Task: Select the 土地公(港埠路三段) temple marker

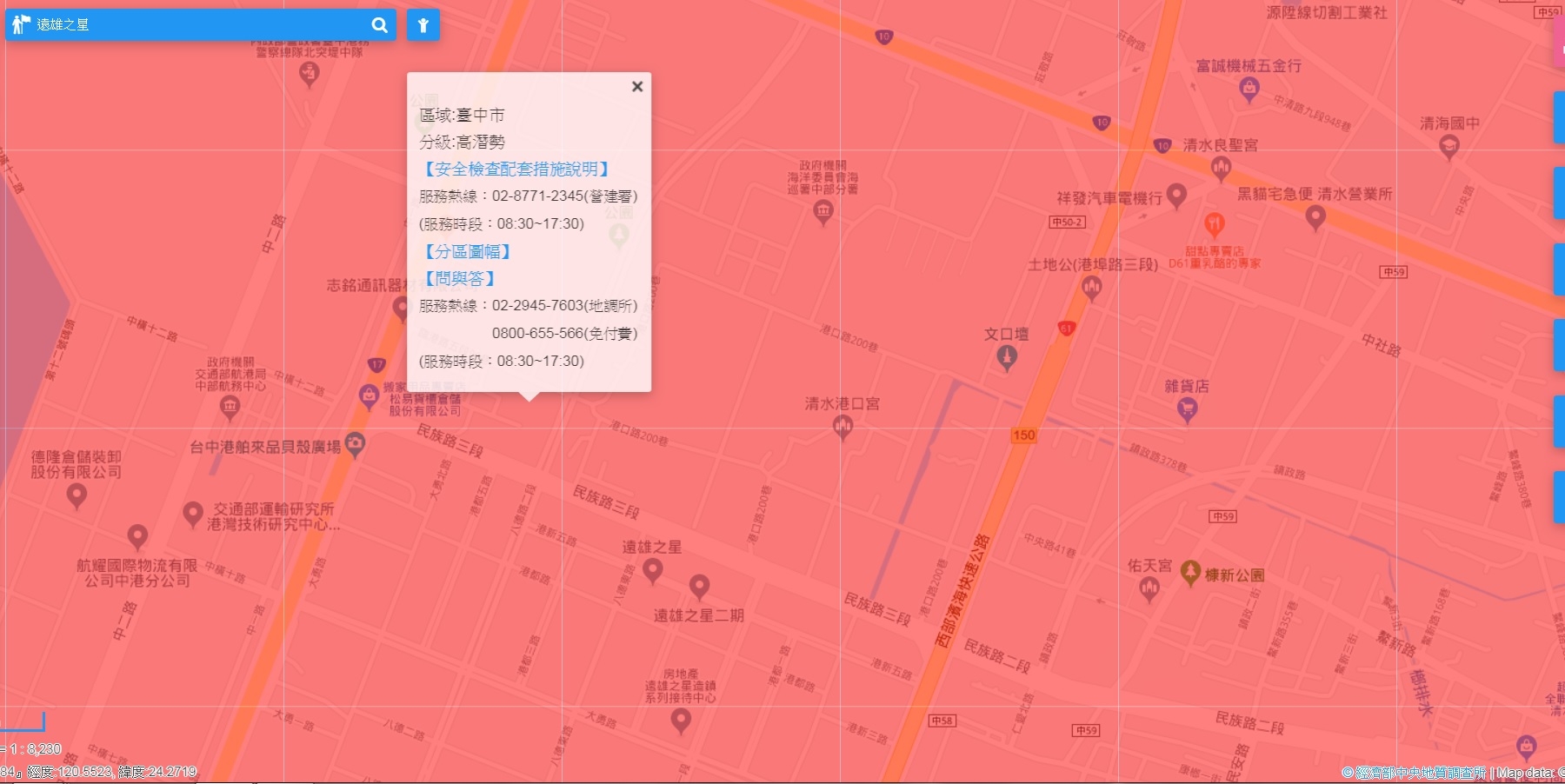Action: (1092, 288)
